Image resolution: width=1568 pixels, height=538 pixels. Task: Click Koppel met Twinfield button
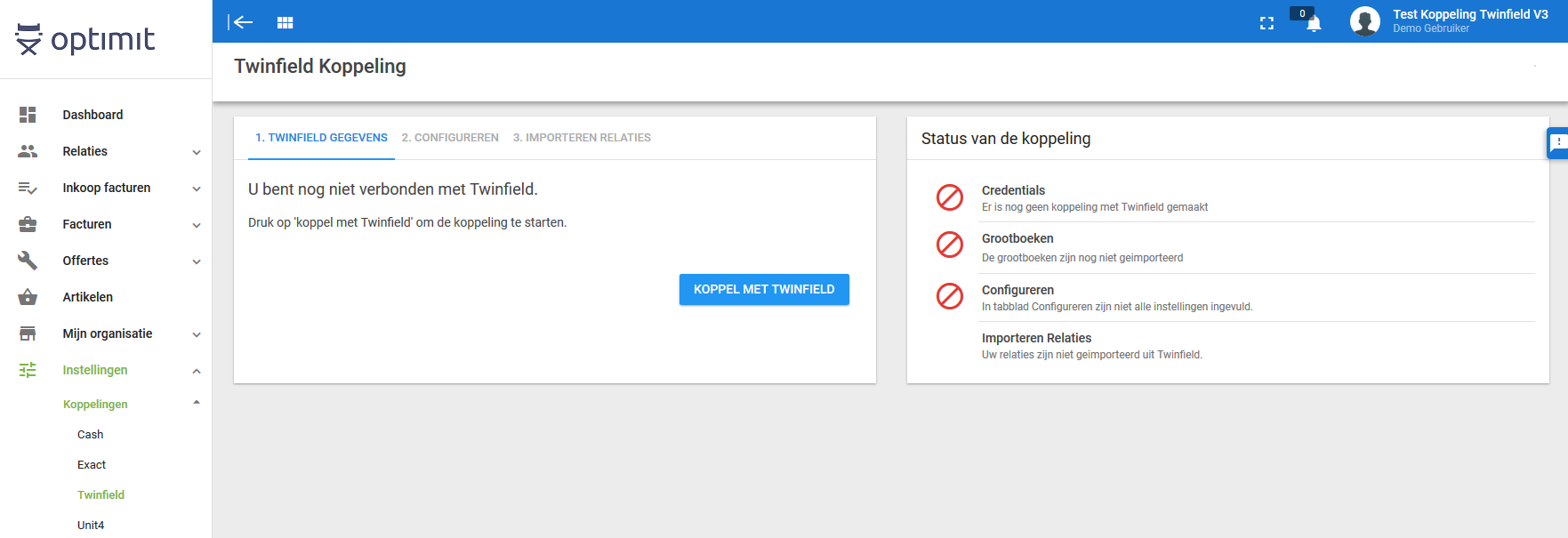764,289
